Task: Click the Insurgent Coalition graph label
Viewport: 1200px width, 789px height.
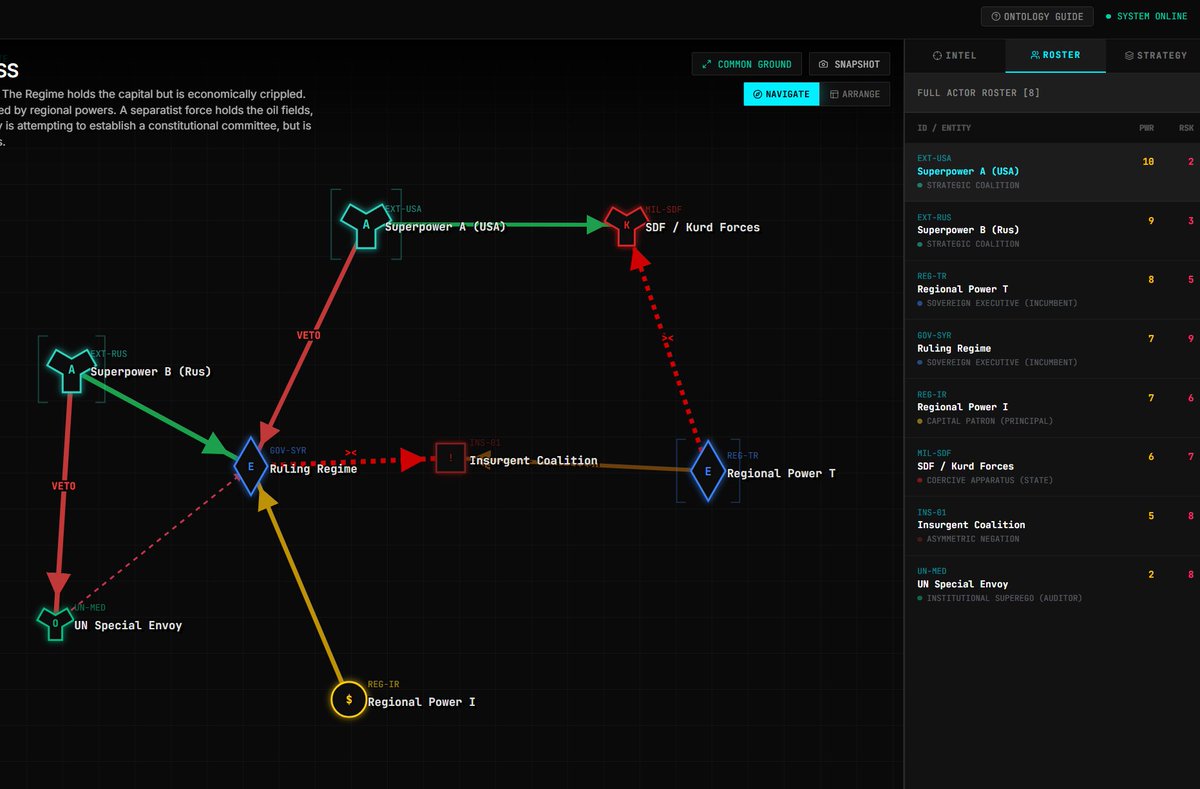Action: click(x=533, y=461)
